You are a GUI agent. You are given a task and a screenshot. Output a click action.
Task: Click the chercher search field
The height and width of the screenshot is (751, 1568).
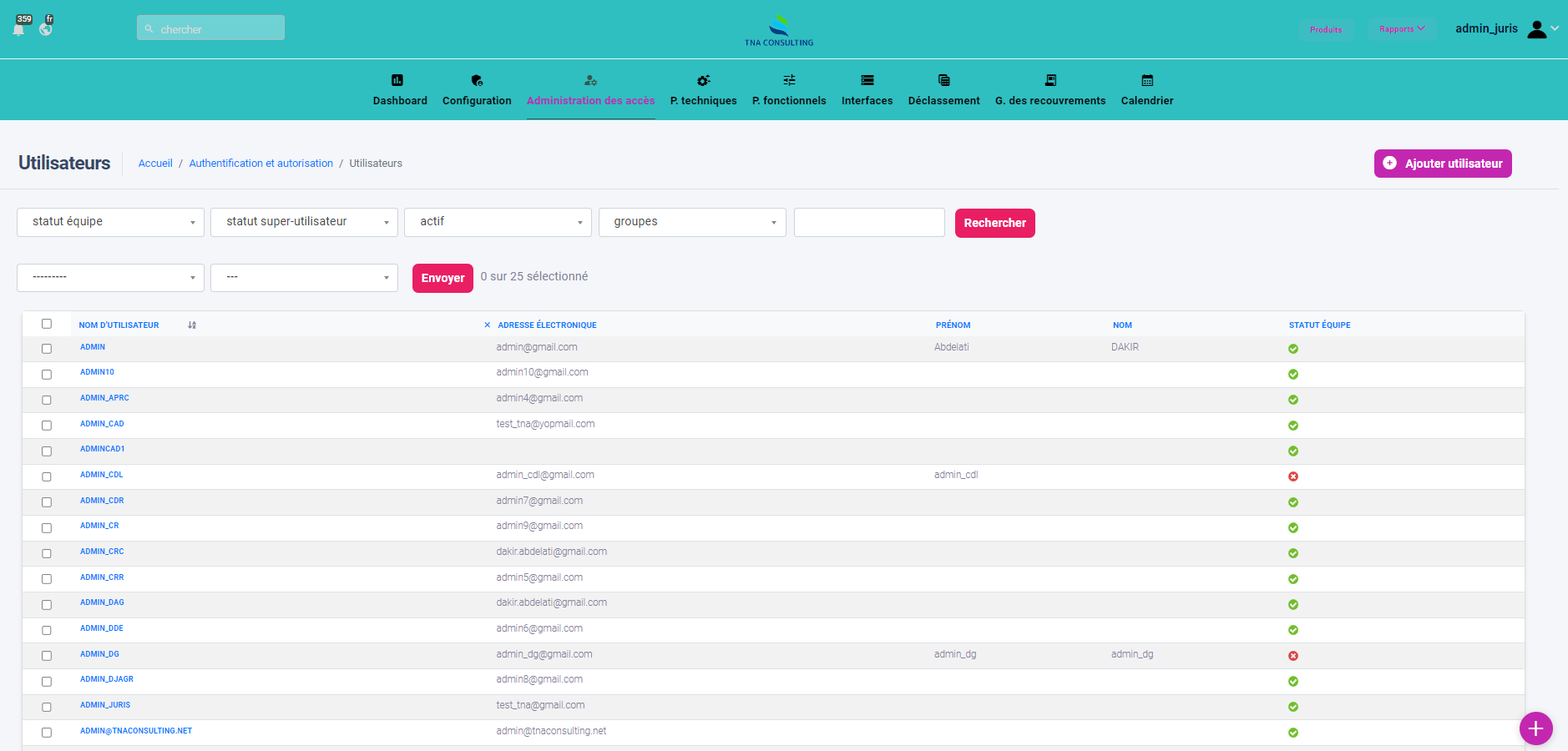click(210, 28)
